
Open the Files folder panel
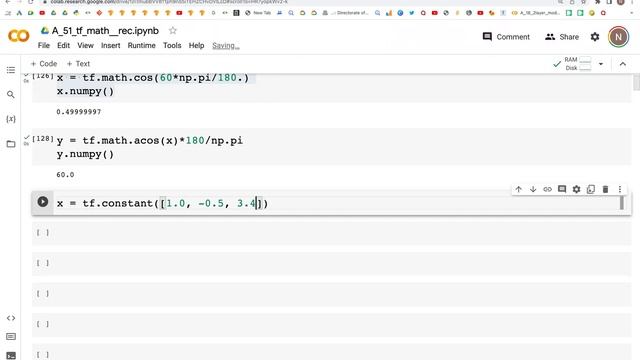click(11, 144)
